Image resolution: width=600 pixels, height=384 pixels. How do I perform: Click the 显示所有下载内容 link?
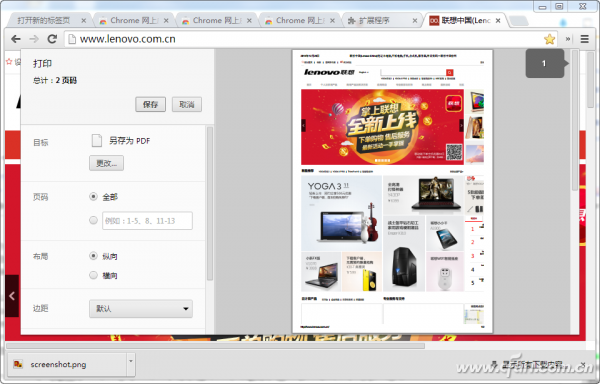tap(532, 364)
